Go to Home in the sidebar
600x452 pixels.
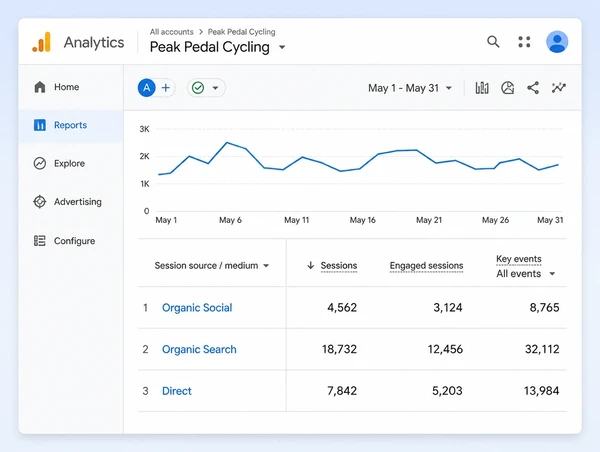[67, 87]
